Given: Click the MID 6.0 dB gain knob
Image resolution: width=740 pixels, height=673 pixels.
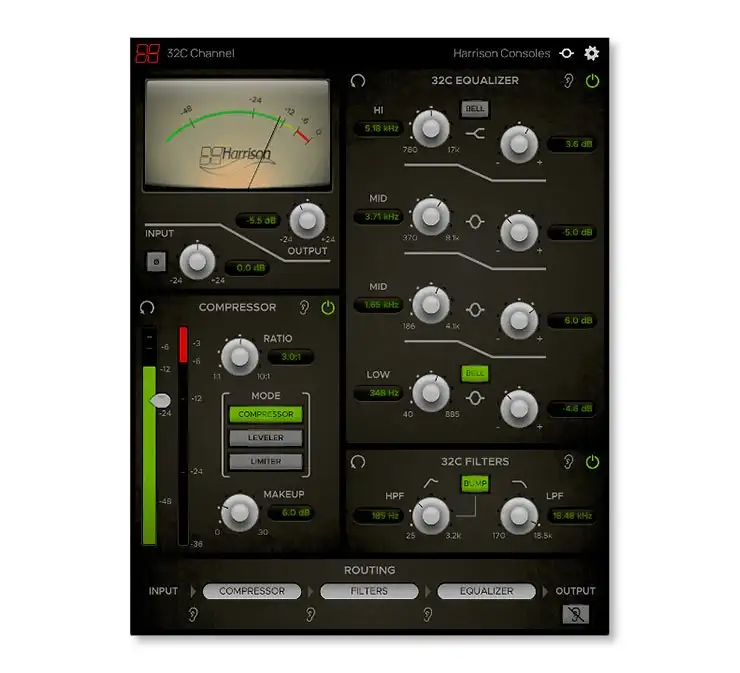Looking at the screenshot, I should tap(519, 320).
